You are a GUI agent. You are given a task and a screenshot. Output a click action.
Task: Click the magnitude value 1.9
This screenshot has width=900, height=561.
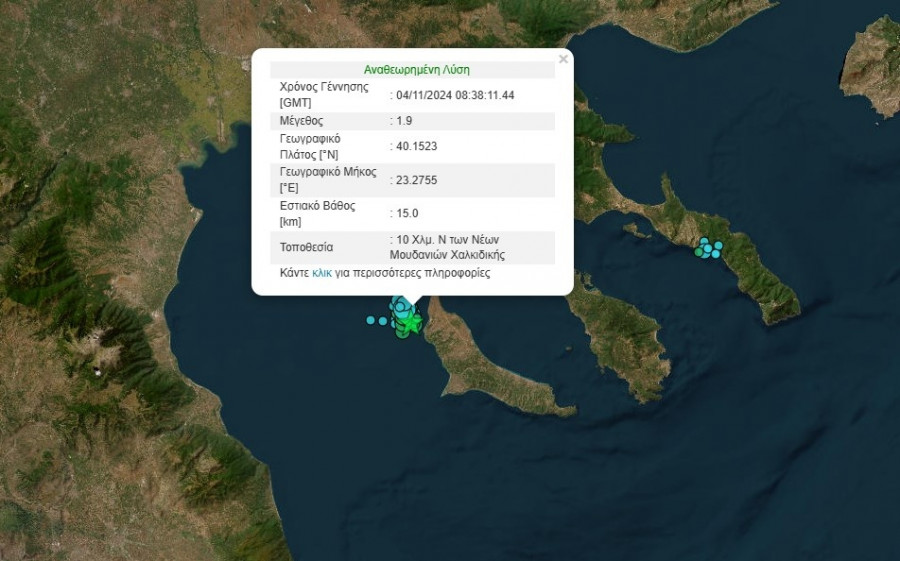pos(405,120)
